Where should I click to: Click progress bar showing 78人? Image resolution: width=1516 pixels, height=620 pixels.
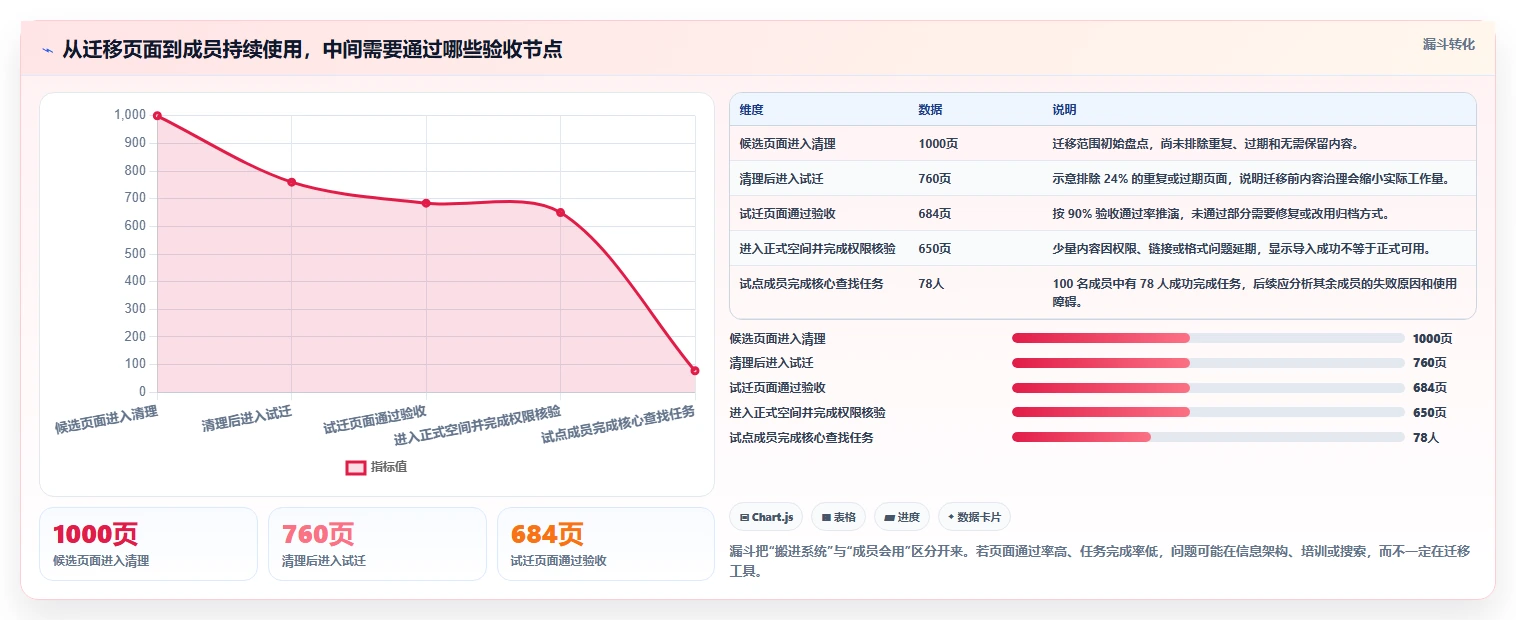(1208, 437)
